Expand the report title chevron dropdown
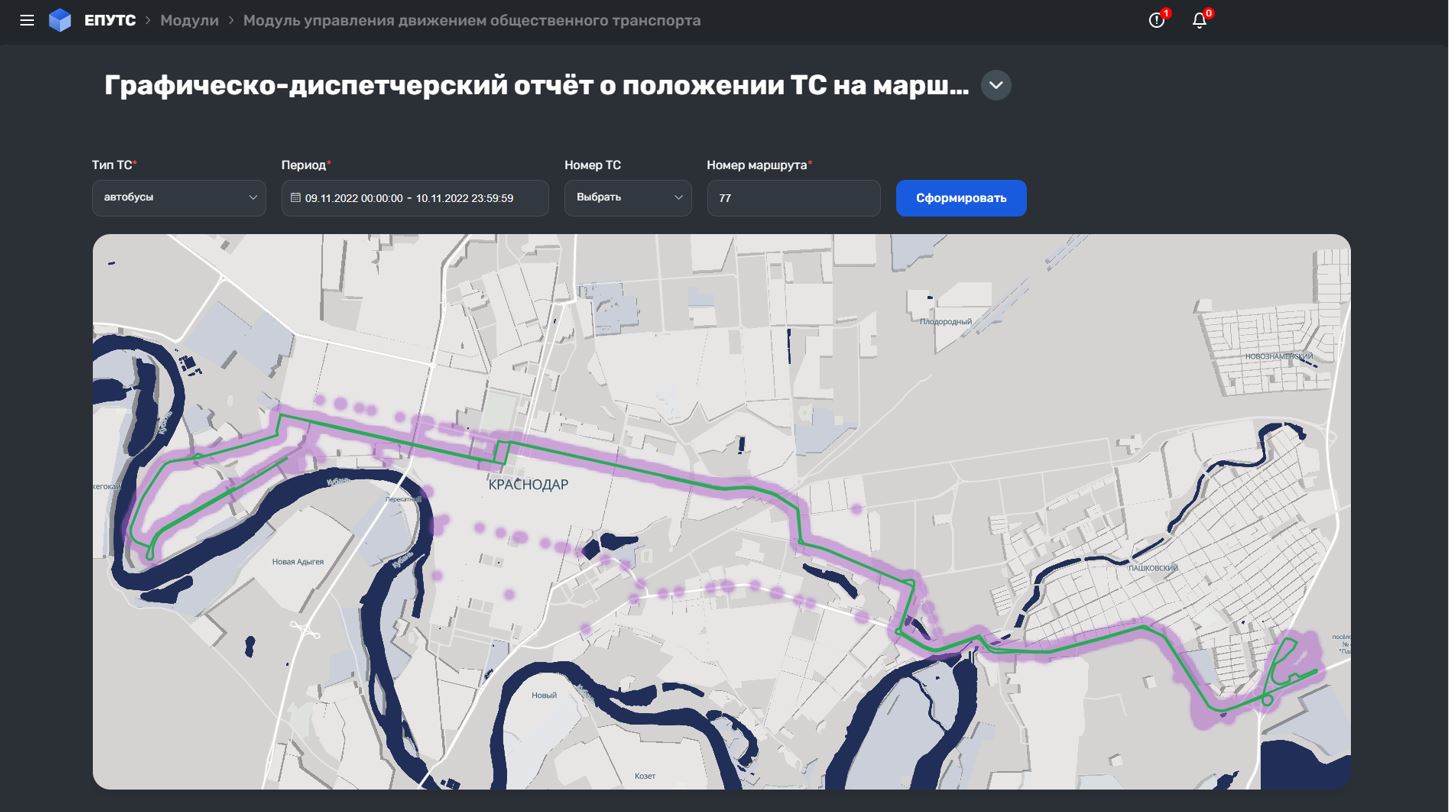 [x=995, y=85]
